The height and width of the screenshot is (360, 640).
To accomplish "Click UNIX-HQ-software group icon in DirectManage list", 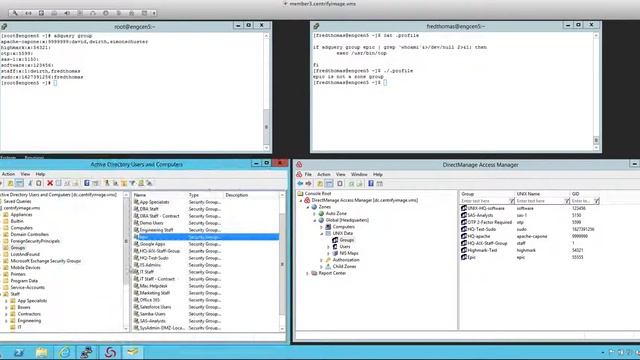I will [x=464, y=208].
